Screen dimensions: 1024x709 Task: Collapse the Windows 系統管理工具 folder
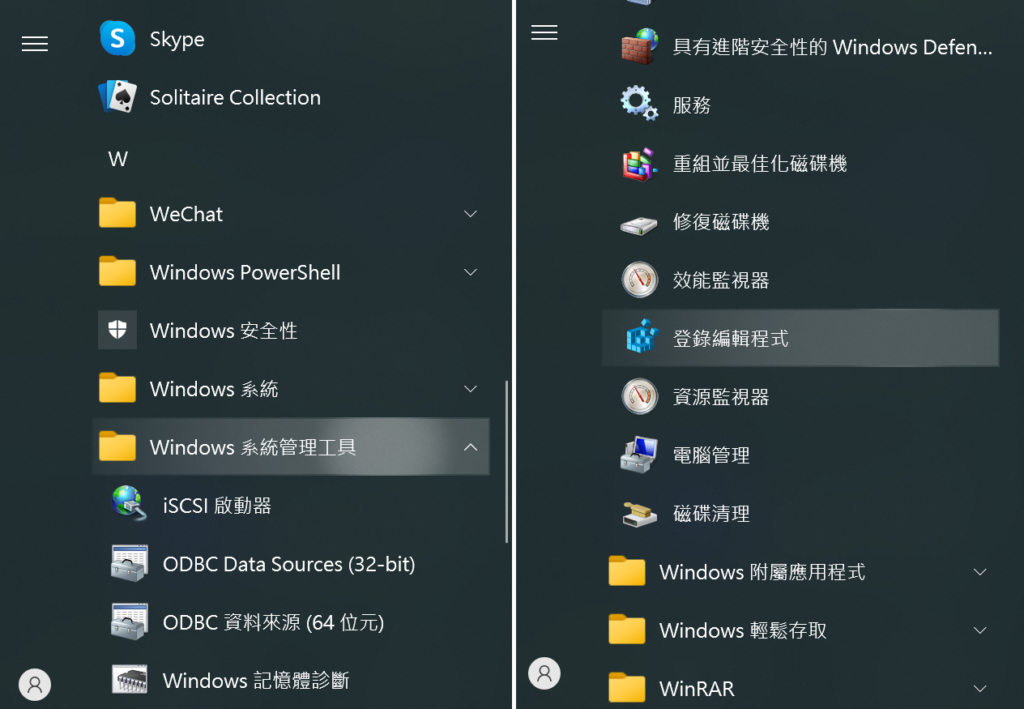click(291, 447)
